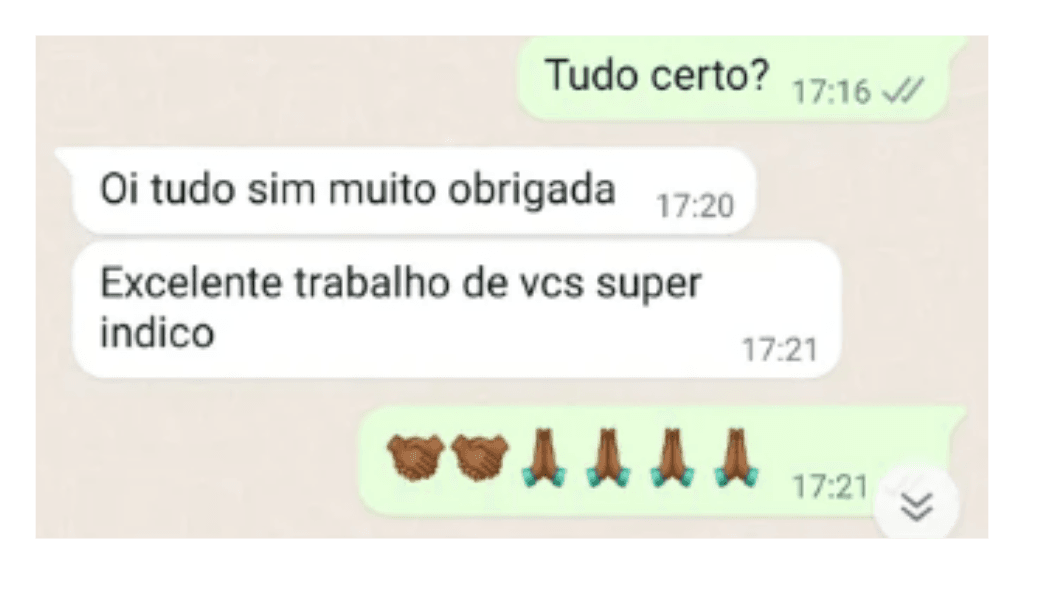Viewport: 1050px width, 600px height.
Task: Select the 'Excelente trabalho de vcs' message bubble
Action: click(457, 309)
